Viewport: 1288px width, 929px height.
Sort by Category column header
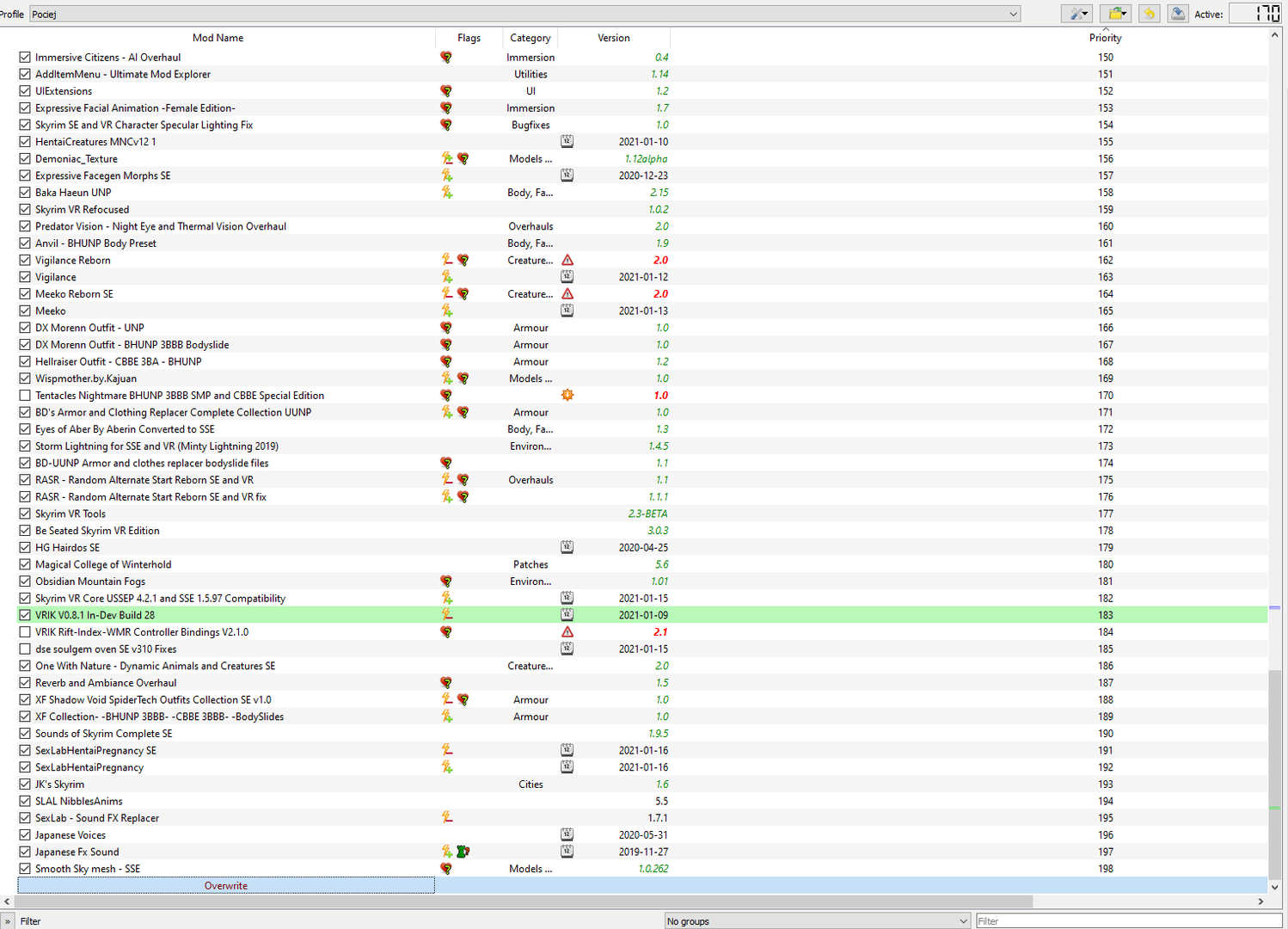click(x=530, y=38)
